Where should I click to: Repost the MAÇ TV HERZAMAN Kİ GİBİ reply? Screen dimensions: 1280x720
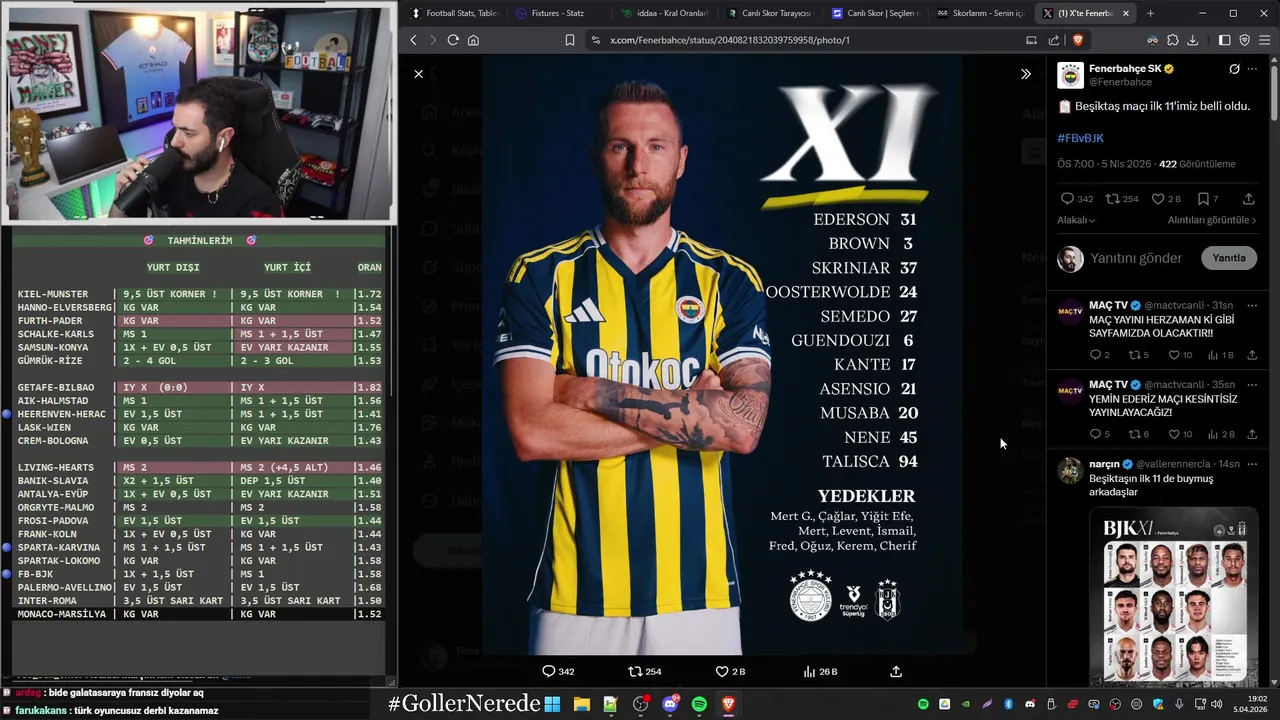[x=1134, y=355]
